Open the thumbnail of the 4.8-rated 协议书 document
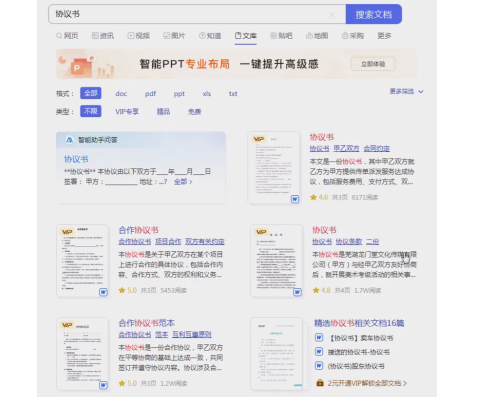Viewport: 489px width, 403px height. pyautogui.click(x=277, y=261)
